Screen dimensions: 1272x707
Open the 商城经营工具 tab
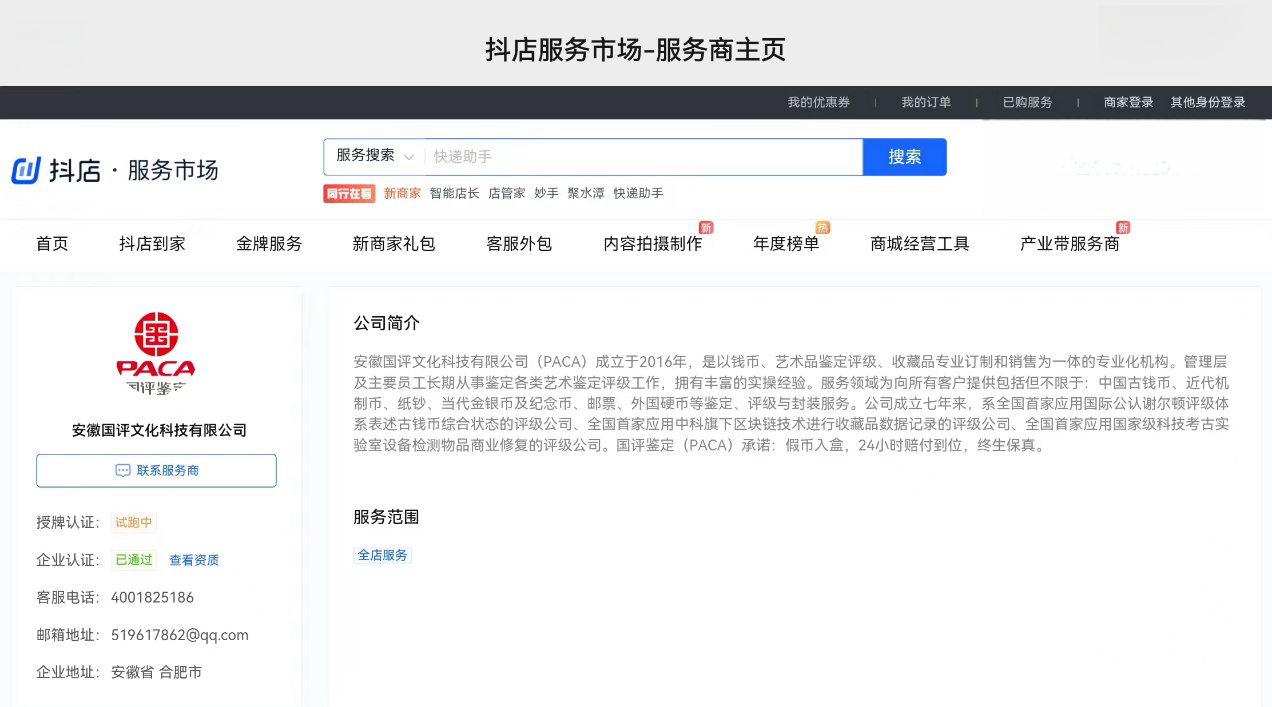click(920, 244)
